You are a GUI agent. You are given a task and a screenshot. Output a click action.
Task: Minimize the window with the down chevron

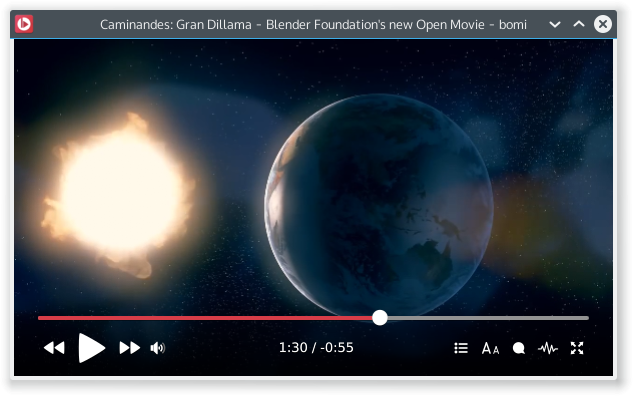click(555, 24)
